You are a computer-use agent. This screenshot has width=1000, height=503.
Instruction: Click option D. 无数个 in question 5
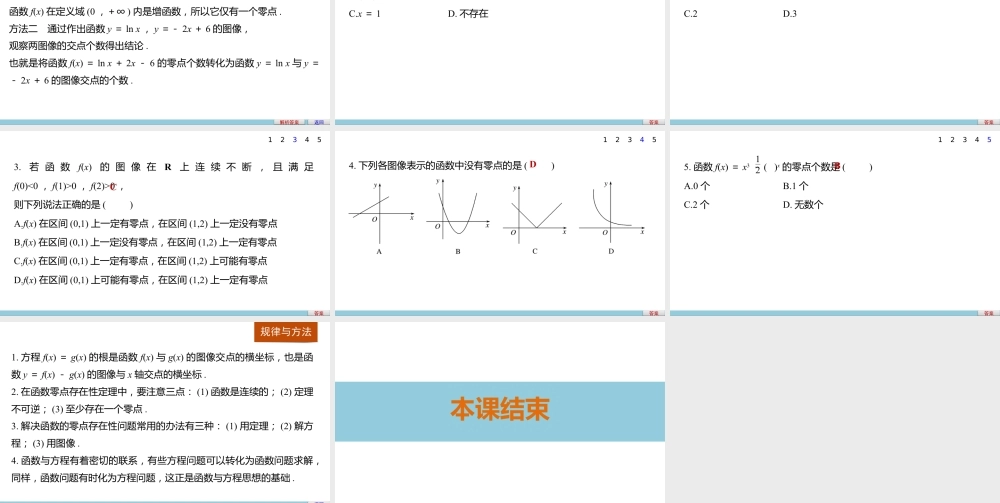[803, 205]
